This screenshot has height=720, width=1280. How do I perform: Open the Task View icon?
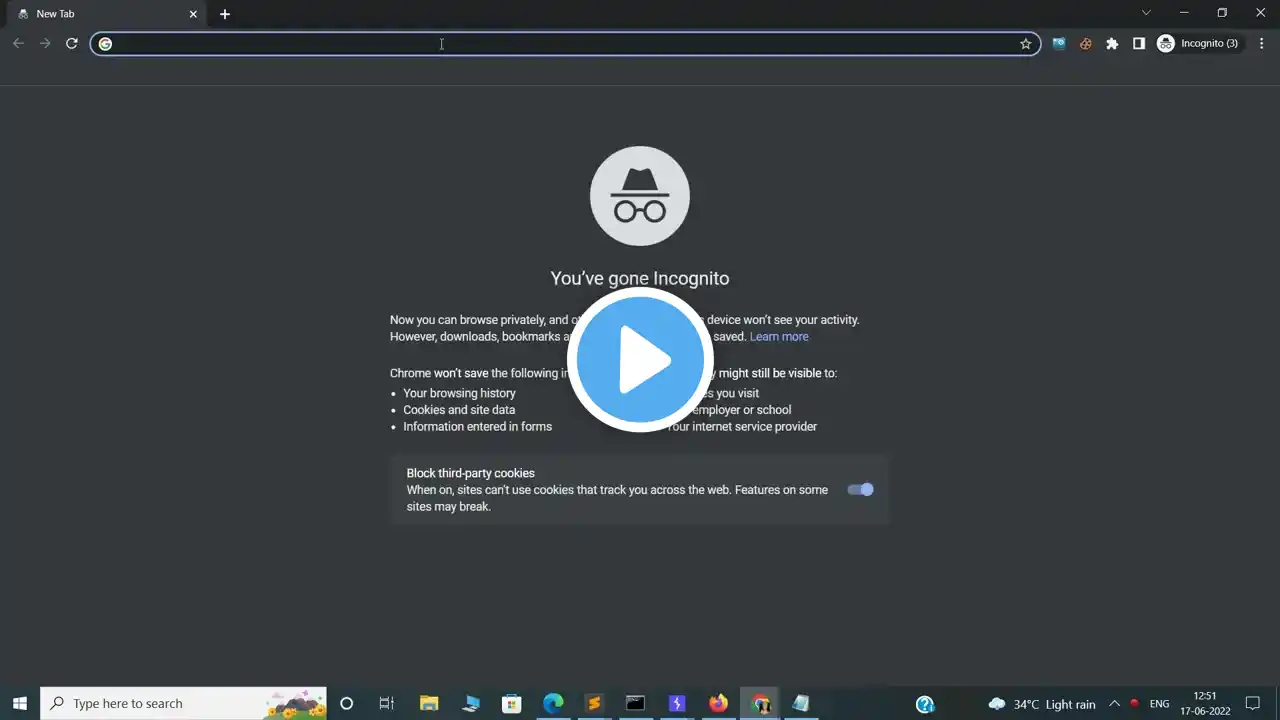coord(387,704)
